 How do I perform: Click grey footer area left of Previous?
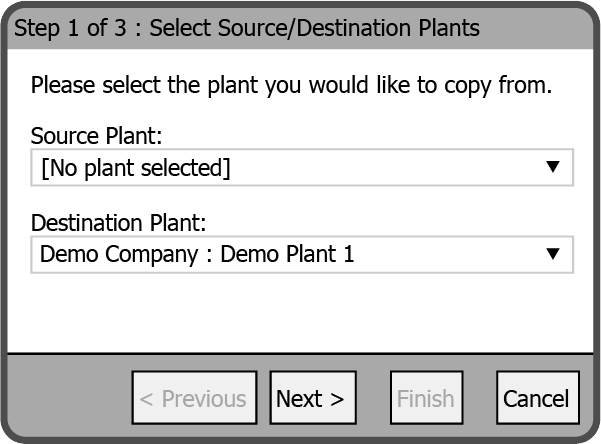[x=70, y=399]
